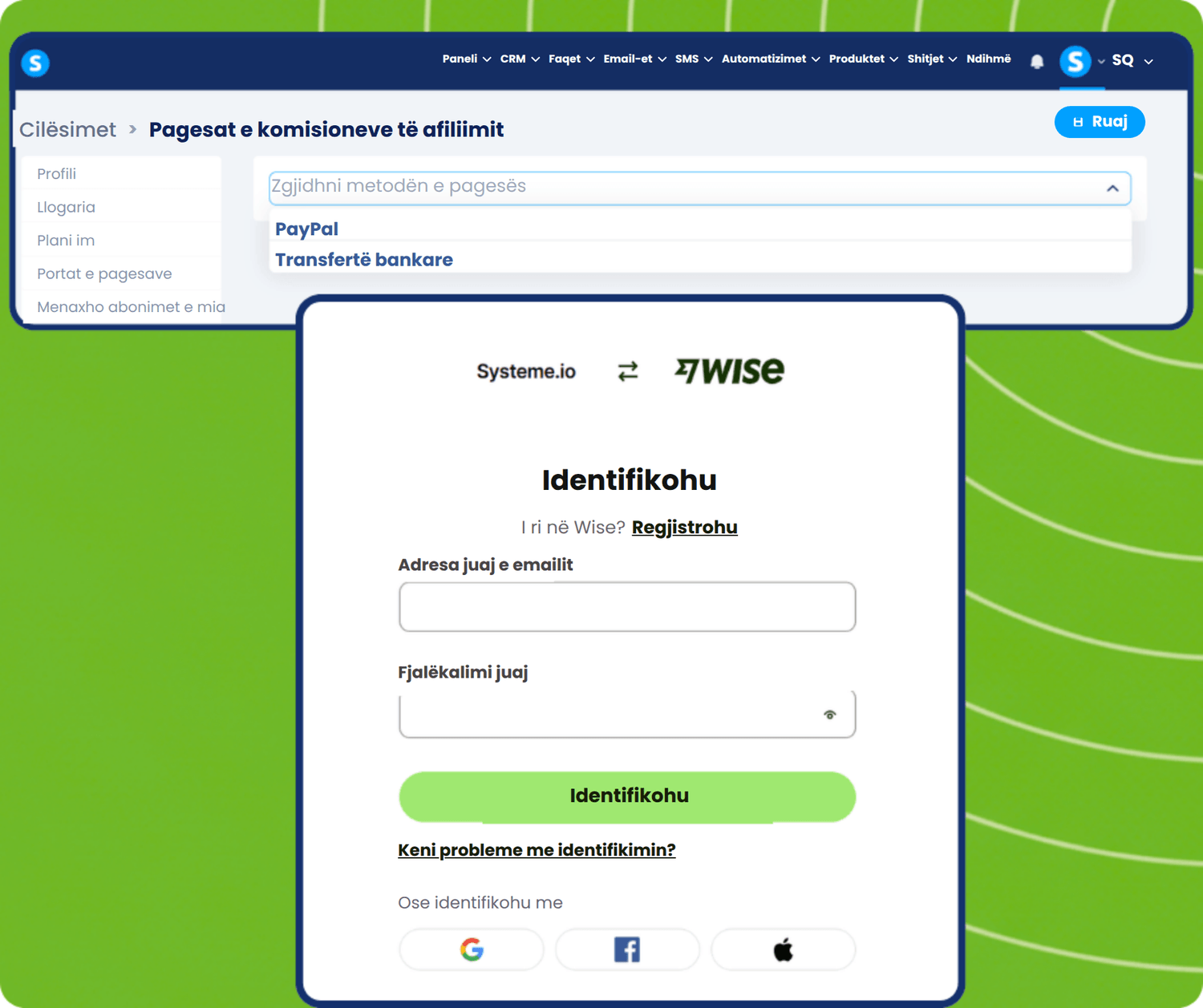Viewport: 1203px width, 1008px height.
Task: Collapse the payment method dropdown
Action: pyautogui.click(x=1112, y=188)
